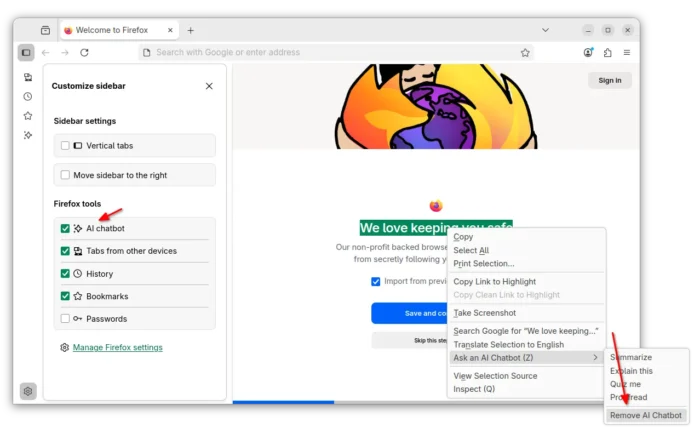Select Remove AI Chatbot in submenu
The image size is (700, 439).
tap(645, 415)
